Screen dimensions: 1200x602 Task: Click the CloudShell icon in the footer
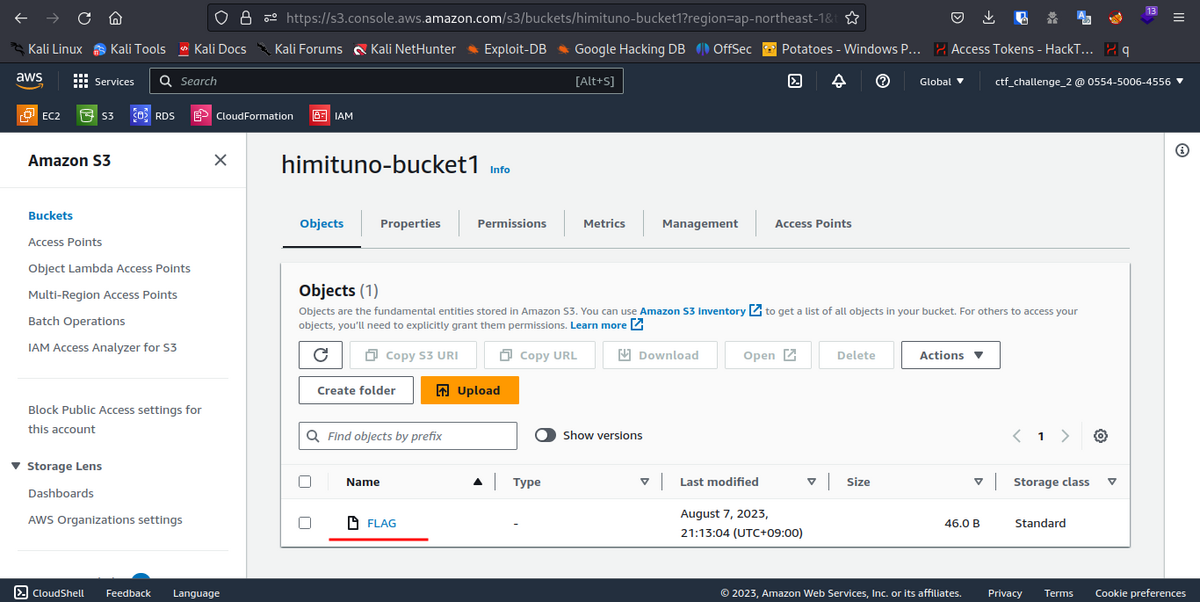coord(20,593)
